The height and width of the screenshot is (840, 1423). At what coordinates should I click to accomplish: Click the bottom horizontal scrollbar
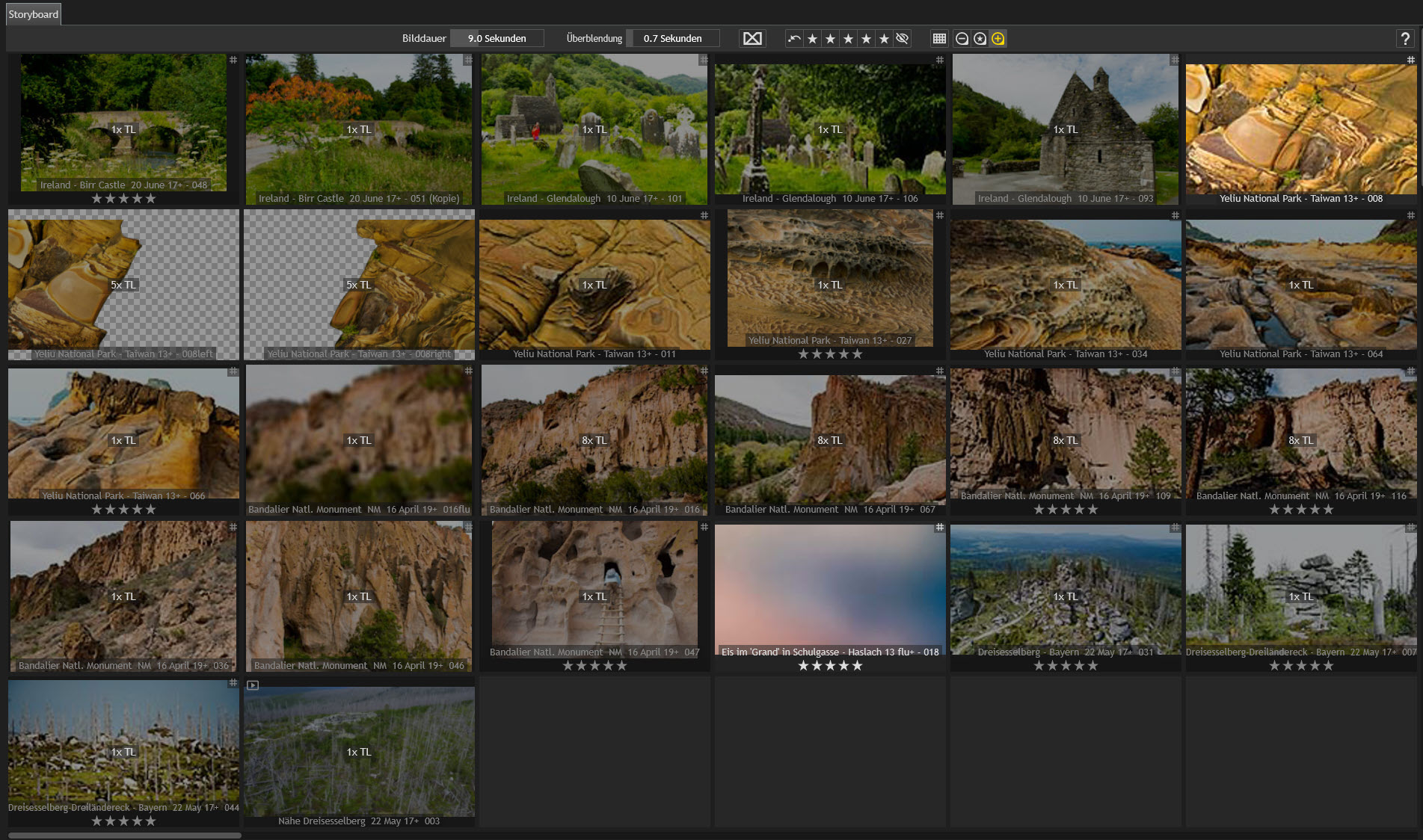coord(124,835)
